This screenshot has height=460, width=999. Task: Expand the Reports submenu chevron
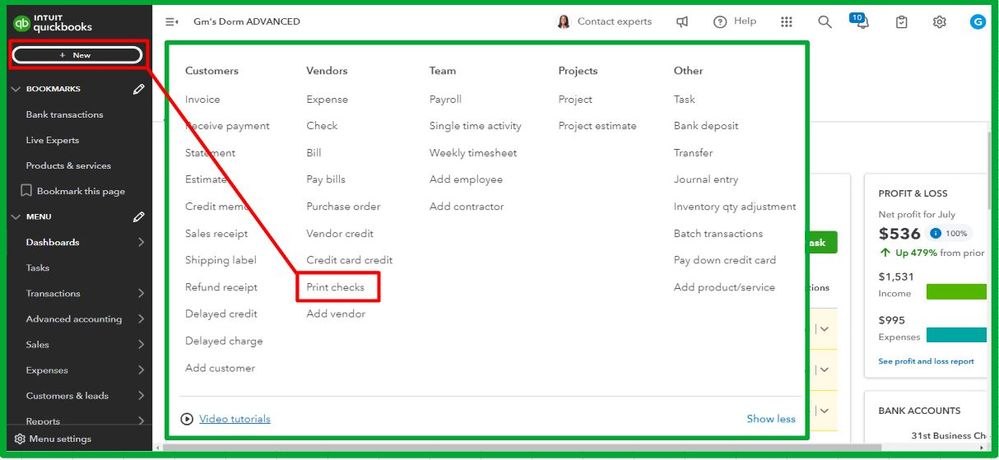click(x=141, y=420)
